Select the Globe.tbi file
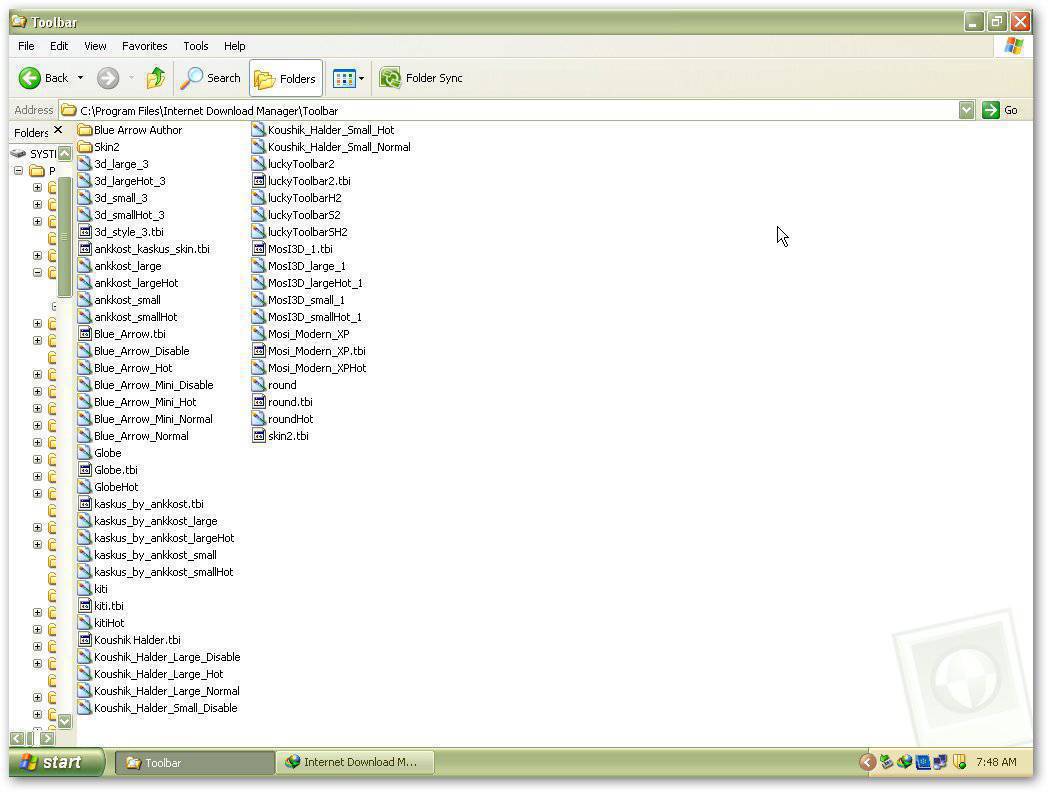 (x=108, y=470)
